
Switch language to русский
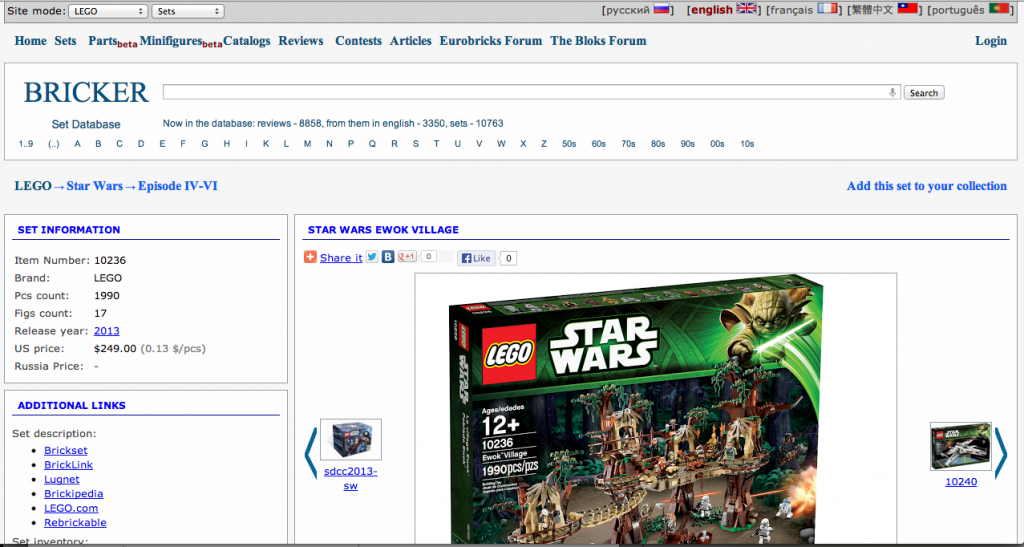click(628, 10)
